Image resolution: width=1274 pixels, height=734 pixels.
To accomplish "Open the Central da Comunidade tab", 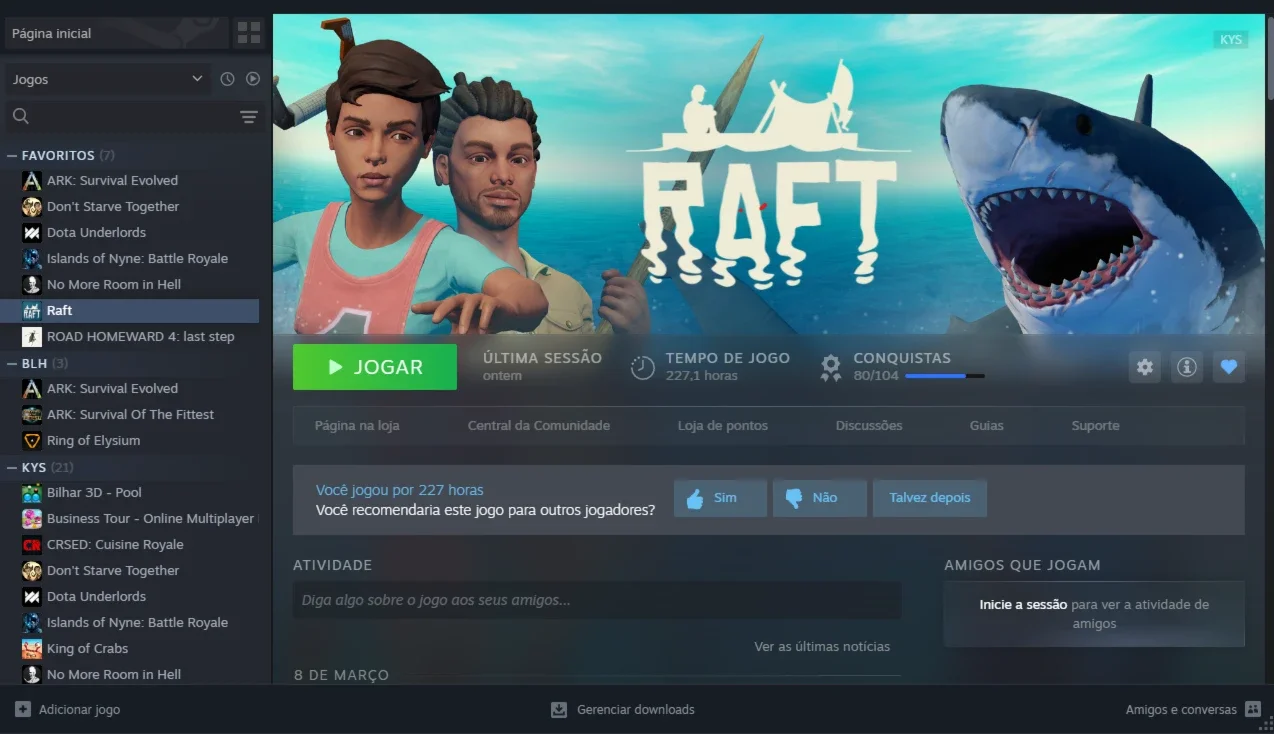I will click(x=539, y=426).
